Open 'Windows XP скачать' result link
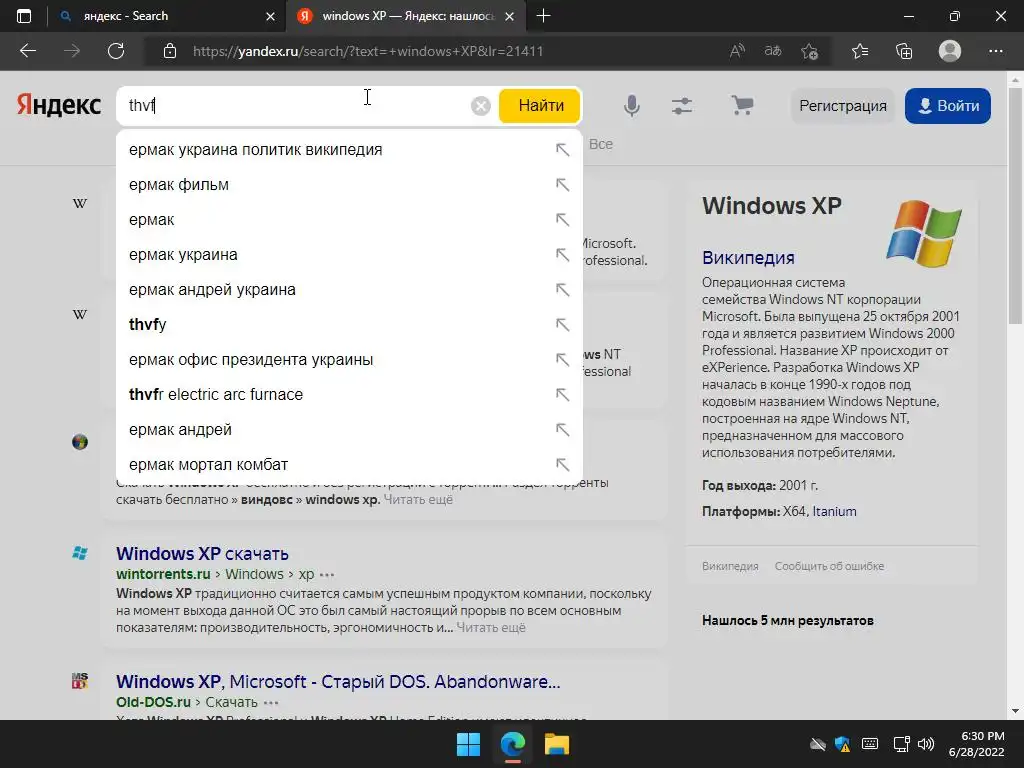 202,554
